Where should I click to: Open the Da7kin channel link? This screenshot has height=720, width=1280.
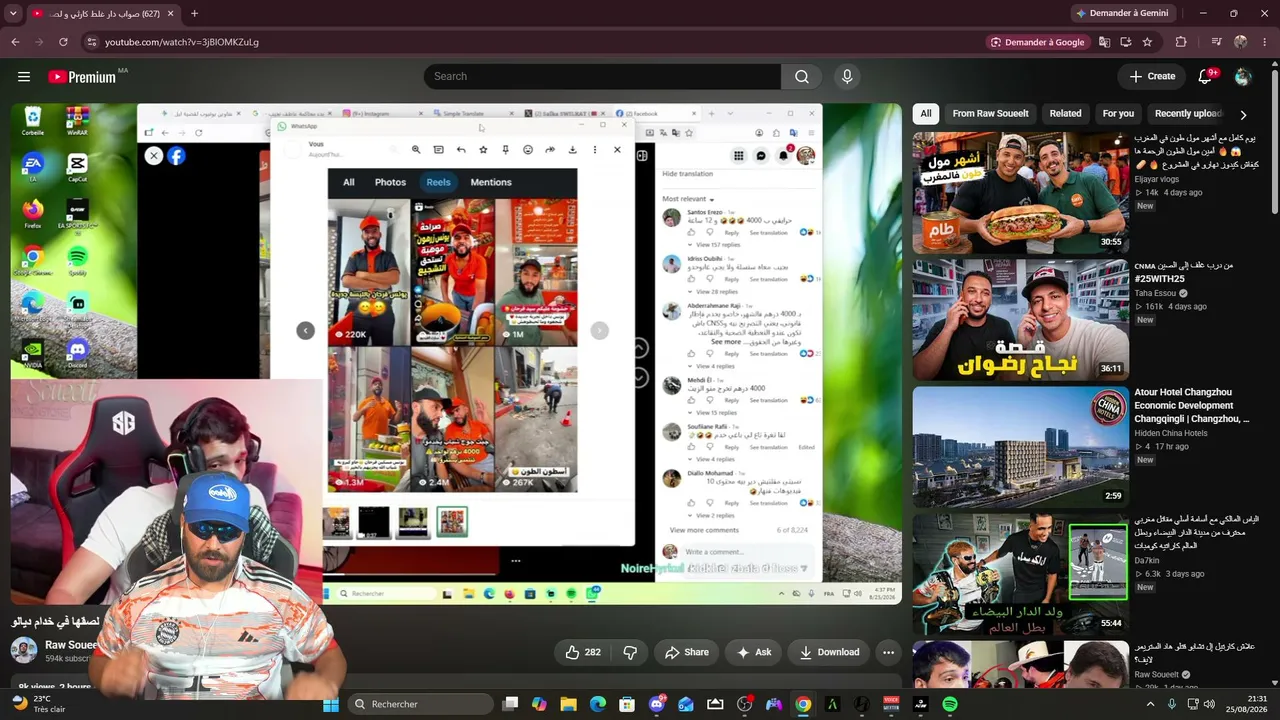(1148, 560)
